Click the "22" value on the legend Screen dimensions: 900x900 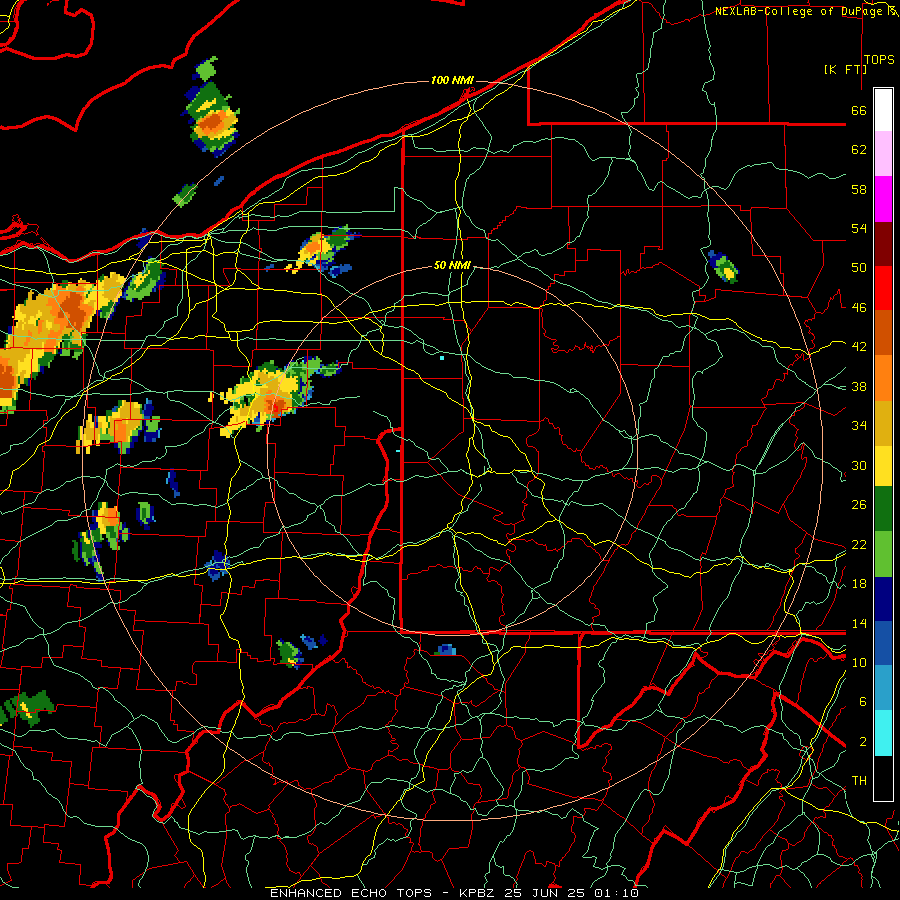pos(859,544)
